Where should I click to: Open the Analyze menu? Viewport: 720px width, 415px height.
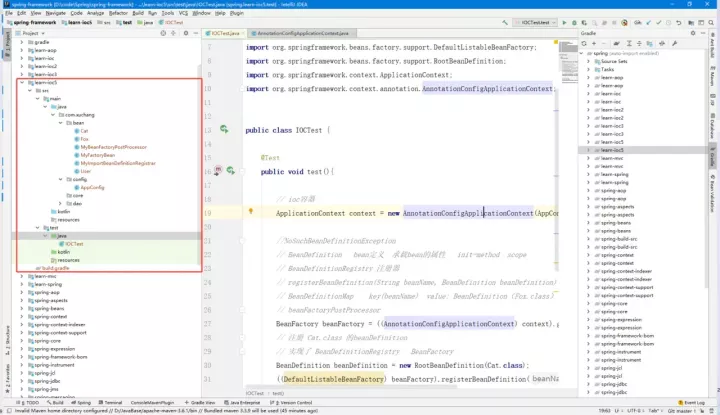click(96, 13)
